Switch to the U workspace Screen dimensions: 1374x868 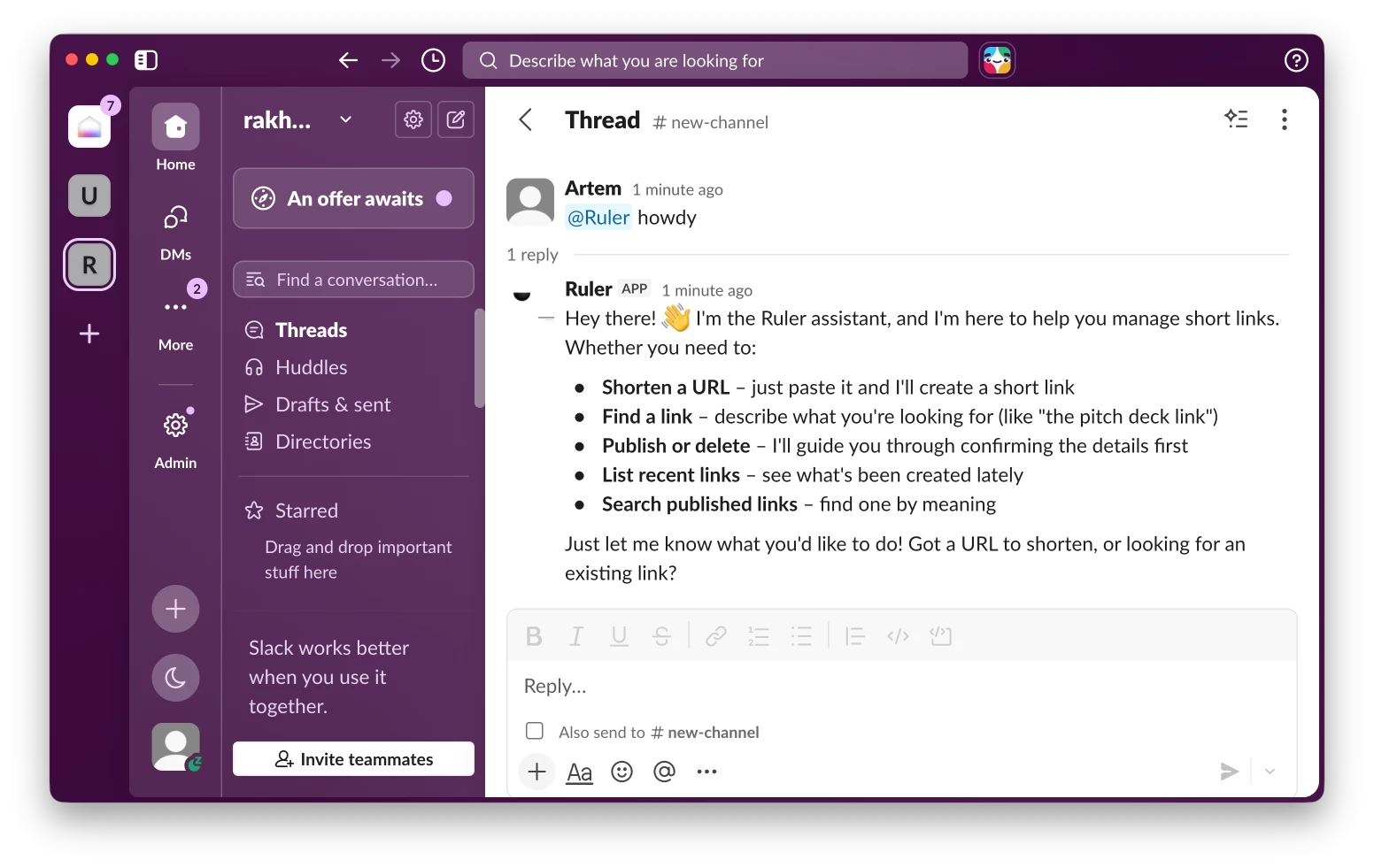point(89,196)
